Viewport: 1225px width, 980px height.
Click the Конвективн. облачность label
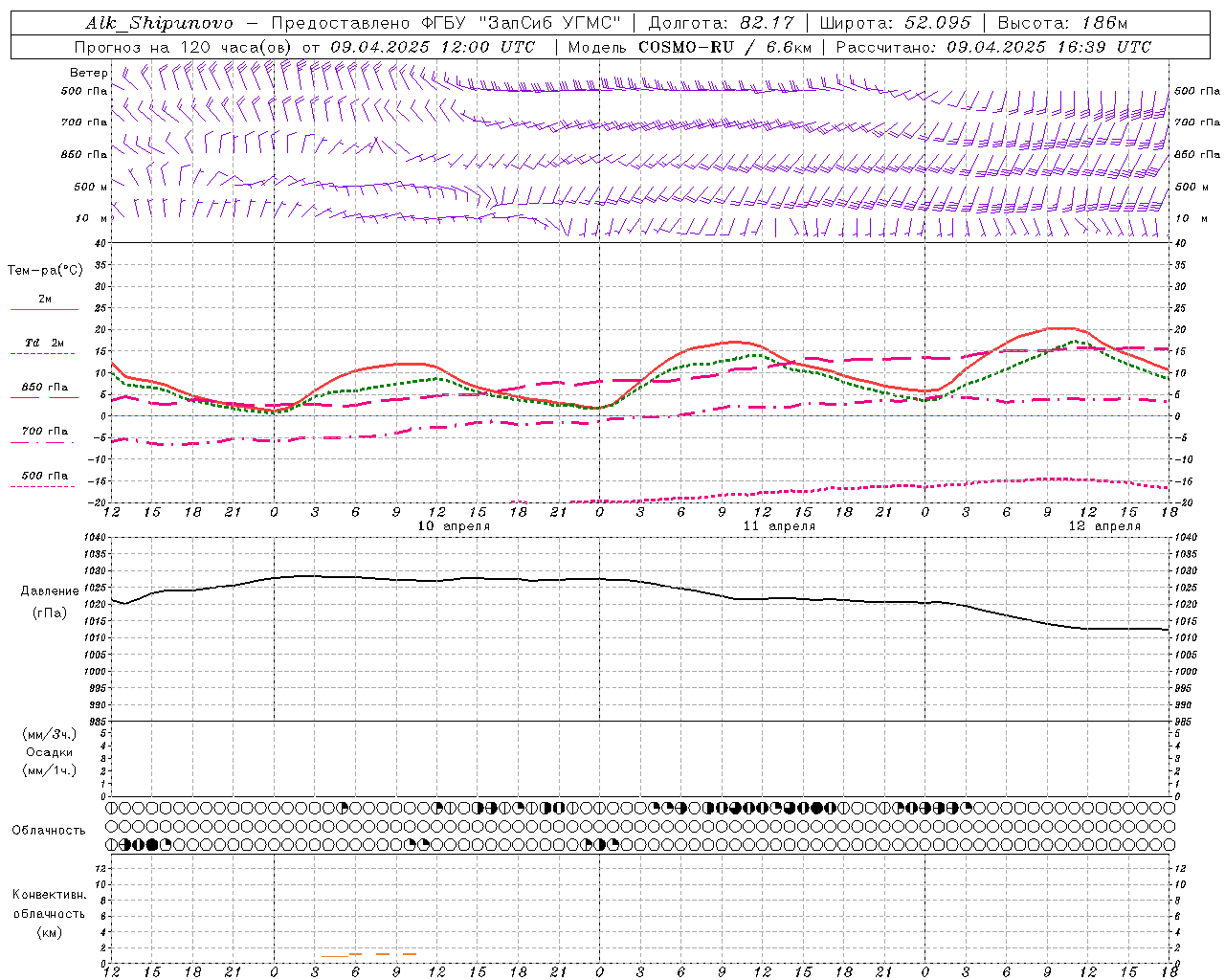tap(49, 904)
